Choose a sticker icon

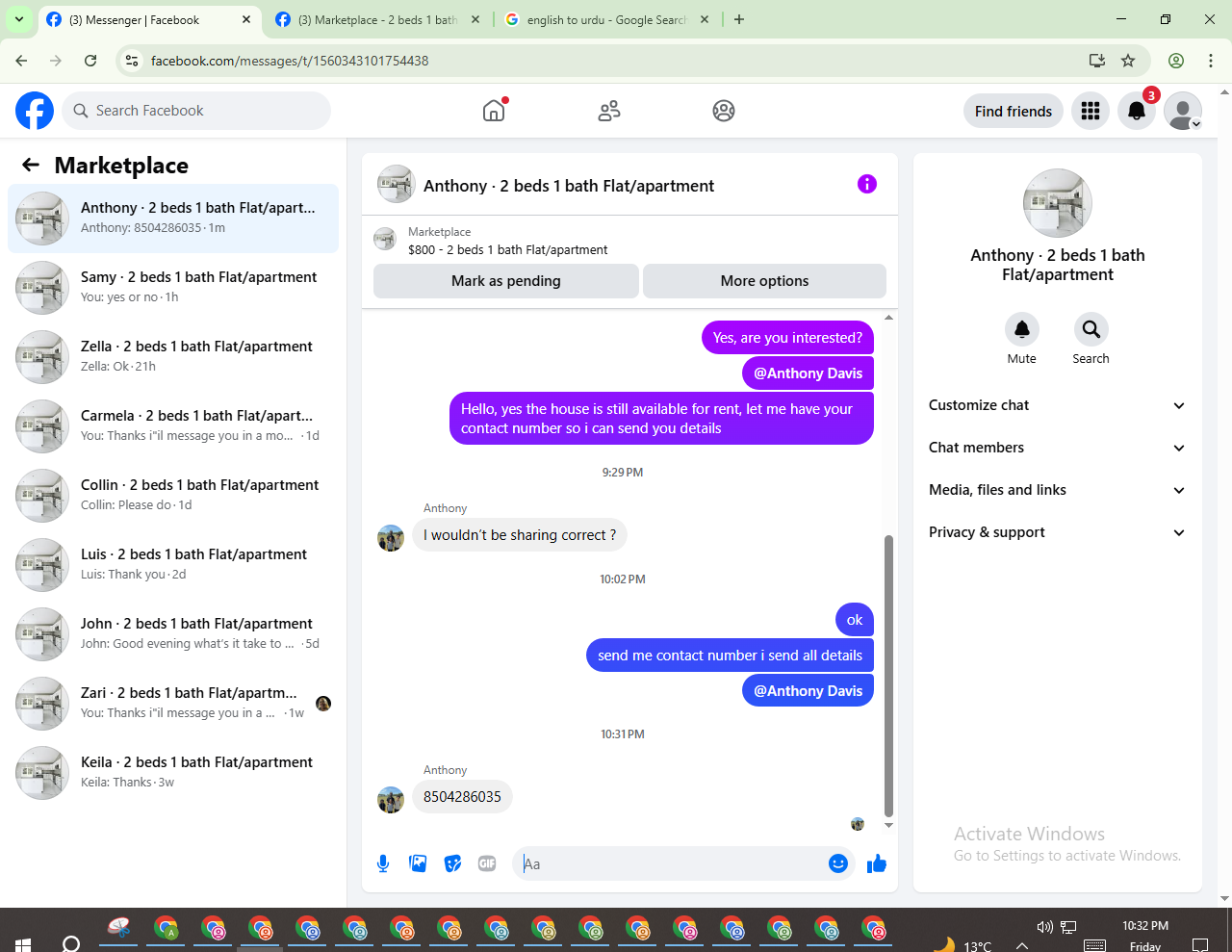[452, 863]
